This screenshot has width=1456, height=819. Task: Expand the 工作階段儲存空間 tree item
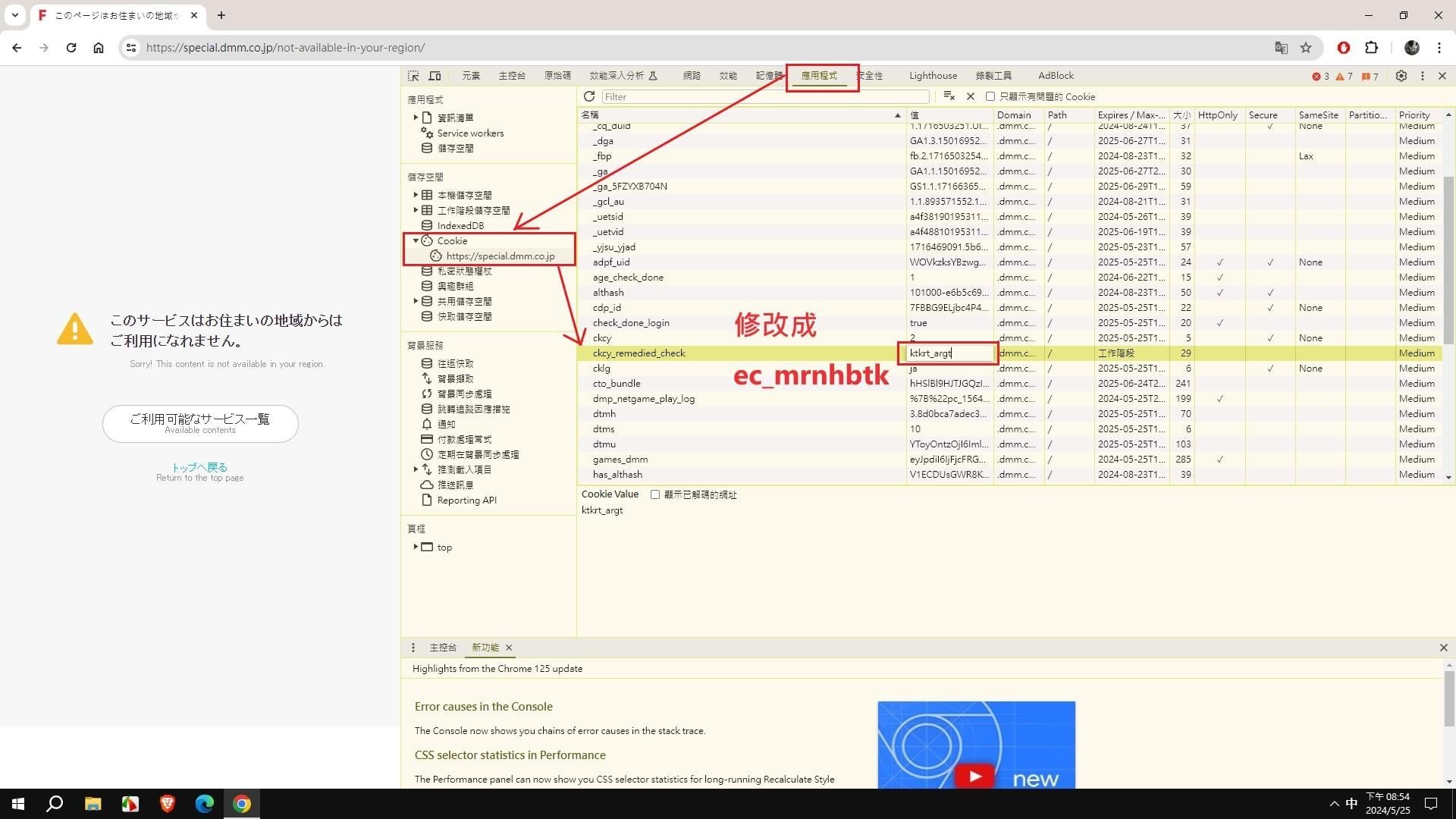[416, 210]
